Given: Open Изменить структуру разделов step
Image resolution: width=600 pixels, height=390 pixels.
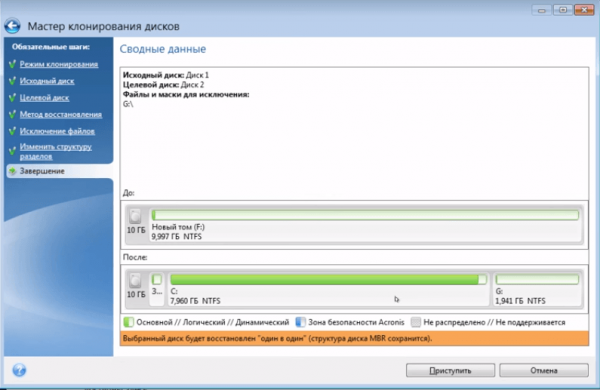Looking at the screenshot, I should [x=55, y=152].
